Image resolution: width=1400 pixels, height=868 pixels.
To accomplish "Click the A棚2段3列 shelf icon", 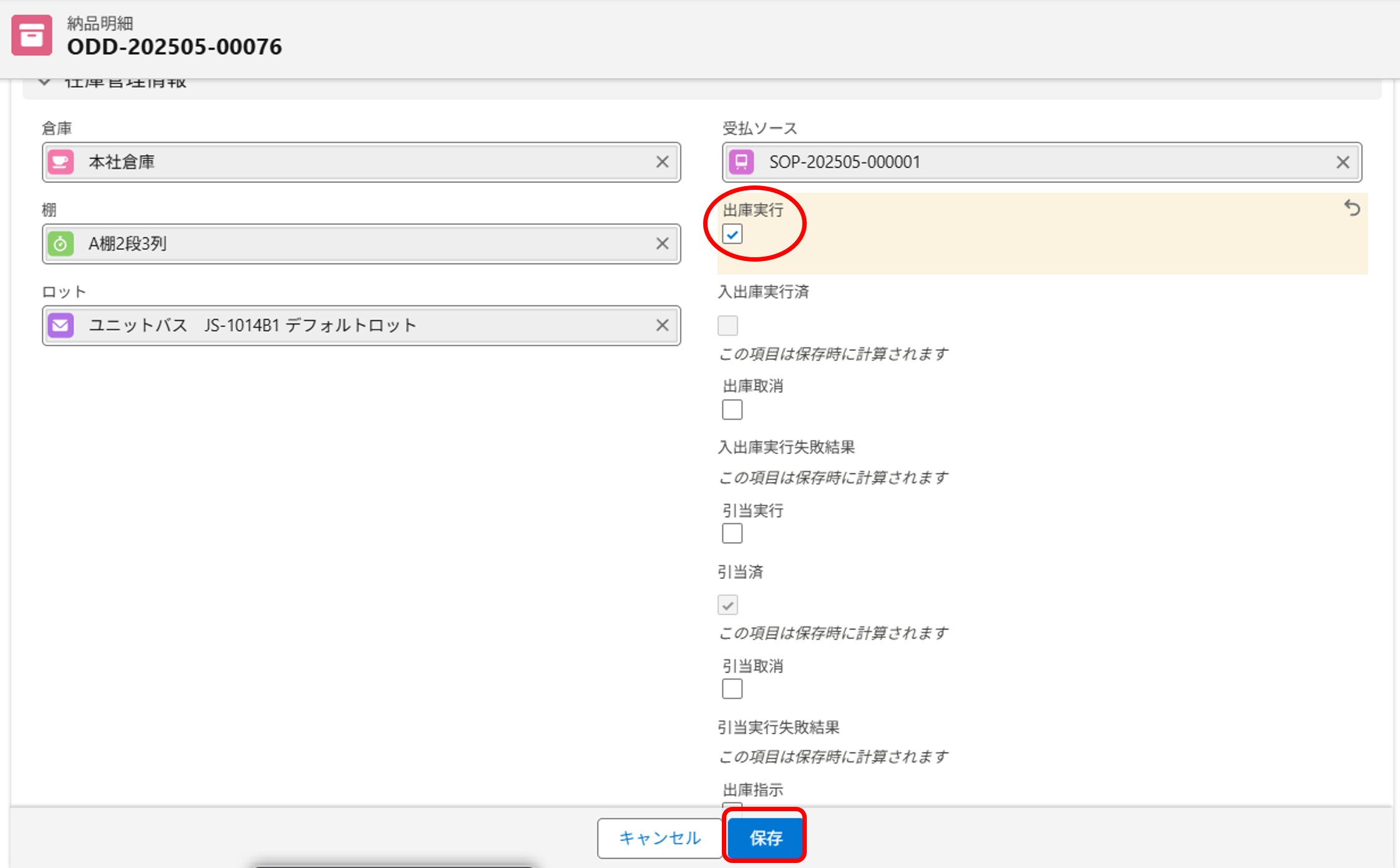I will tap(61, 244).
